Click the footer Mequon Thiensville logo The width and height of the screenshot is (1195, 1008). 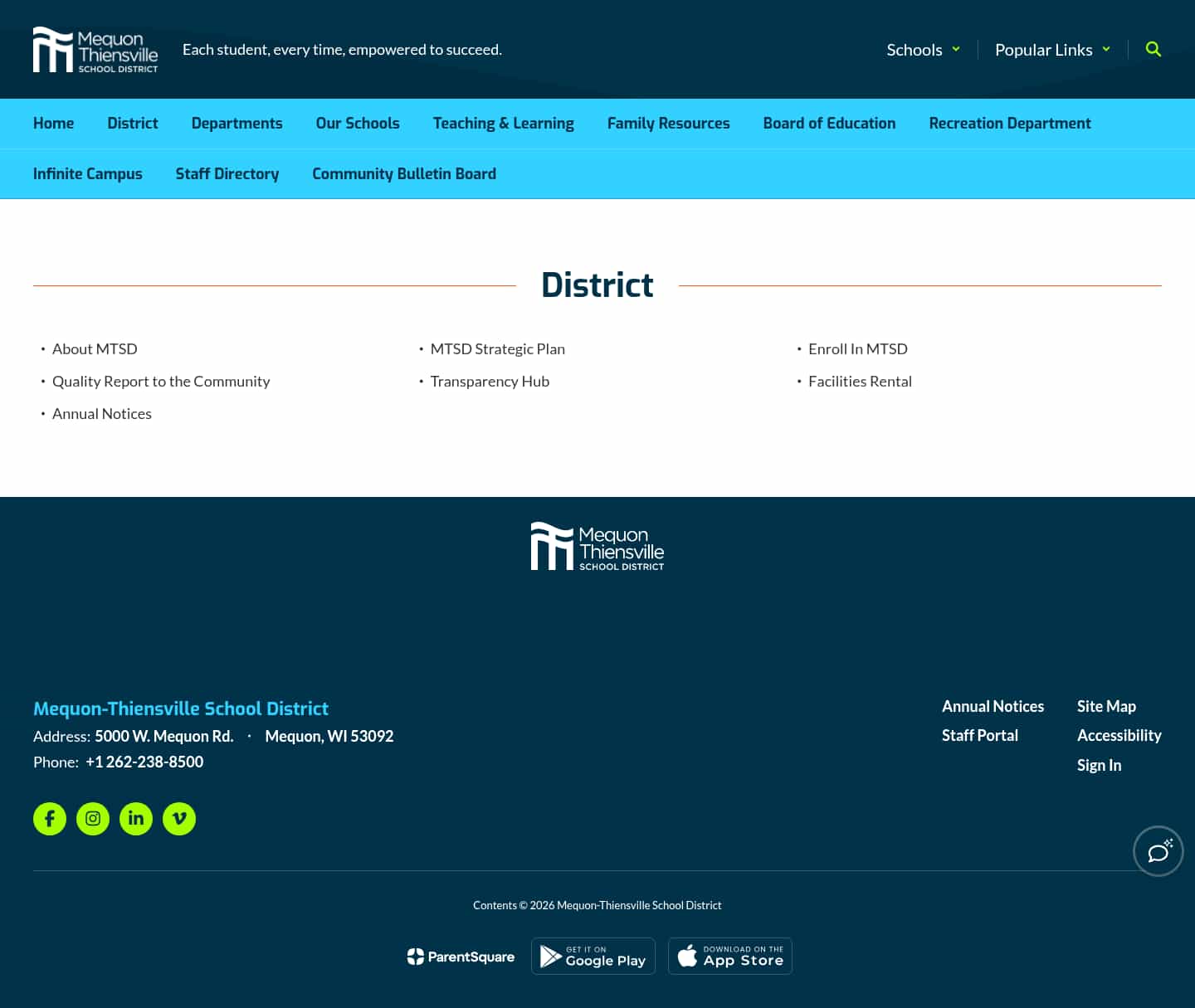597,546
